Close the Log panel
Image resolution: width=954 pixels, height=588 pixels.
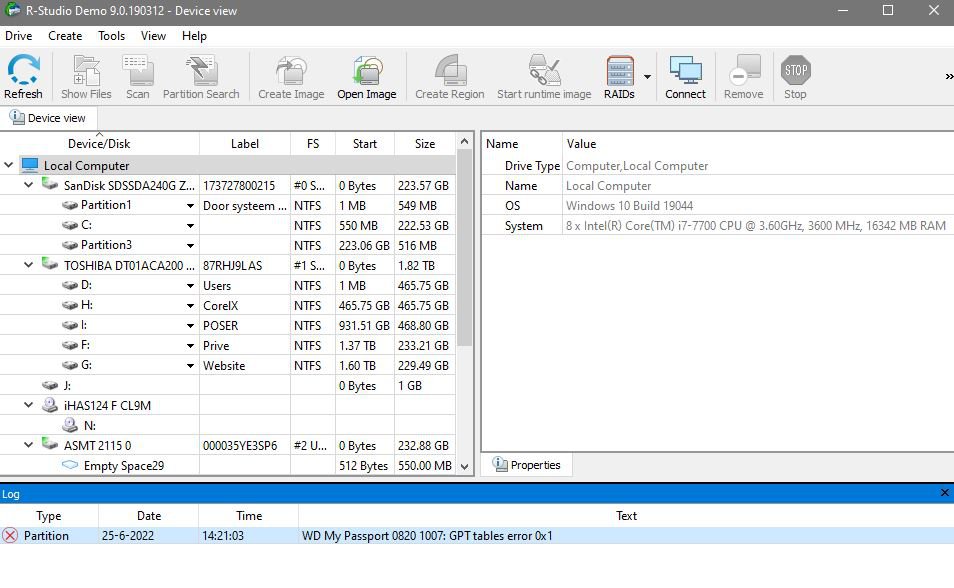[944, 493]
